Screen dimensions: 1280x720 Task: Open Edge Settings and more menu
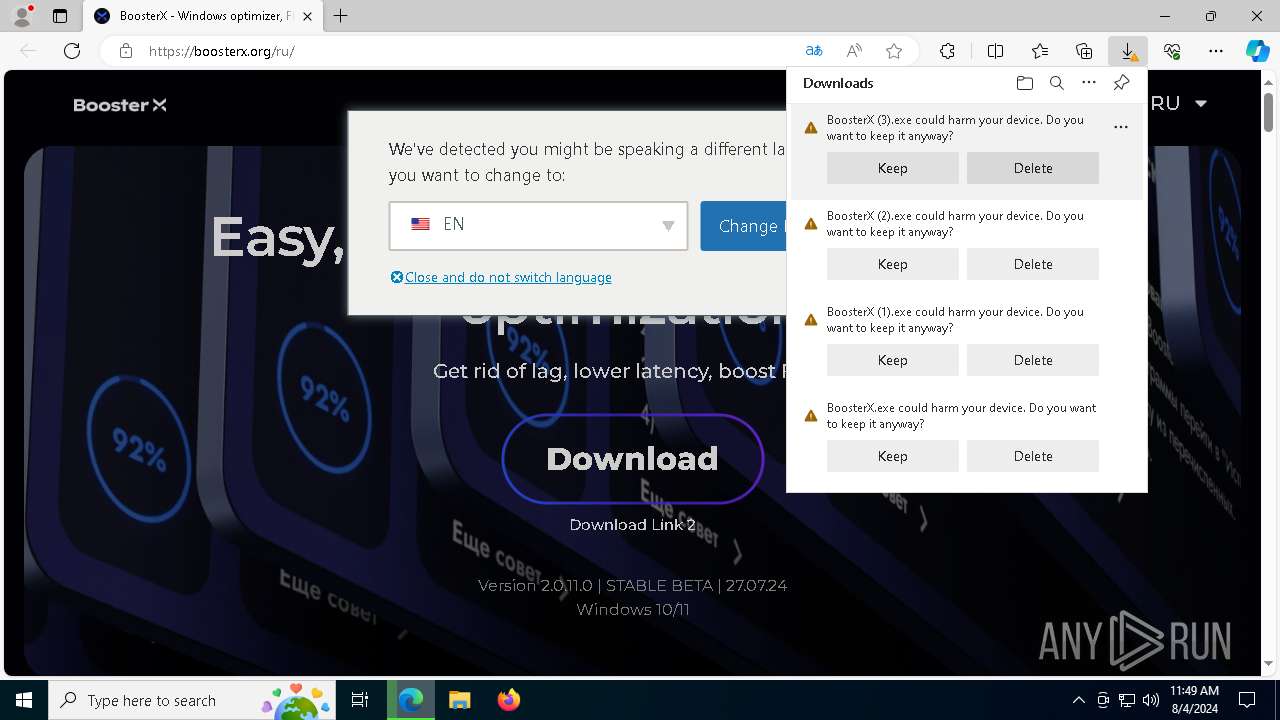coord(1216,51)
